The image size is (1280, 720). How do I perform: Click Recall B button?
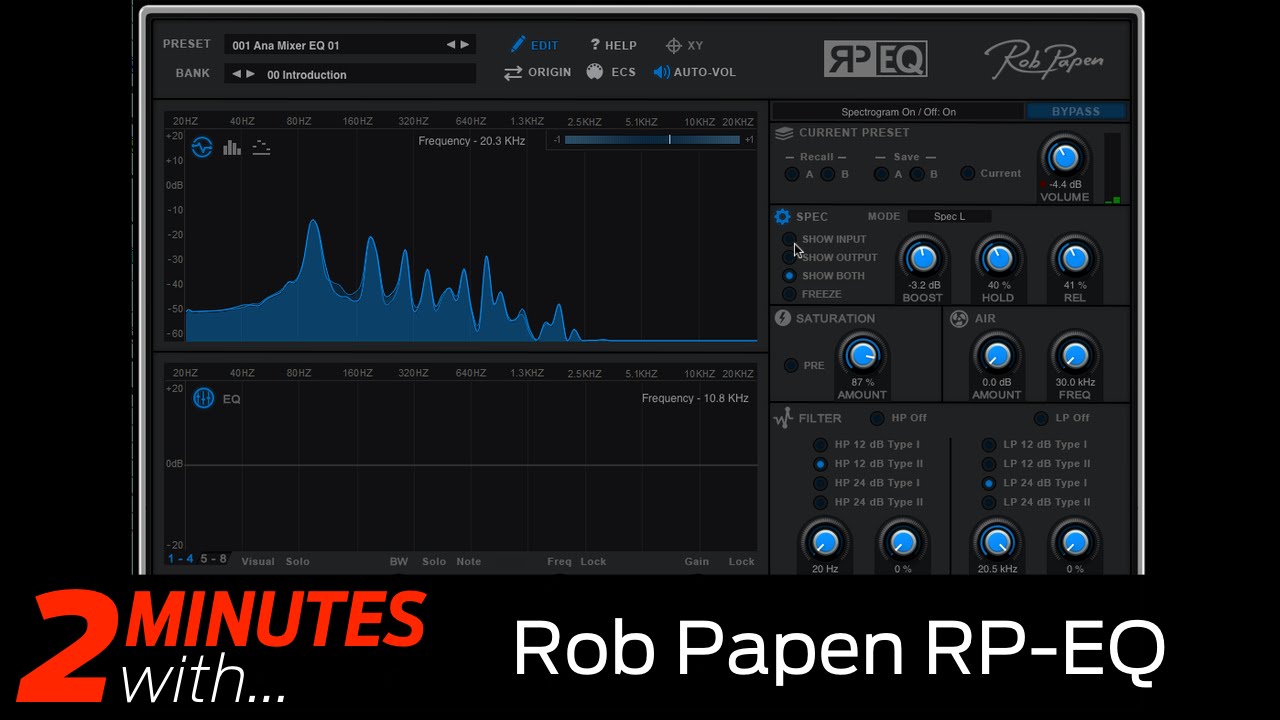pyautogui.click(x=828, y=174)
